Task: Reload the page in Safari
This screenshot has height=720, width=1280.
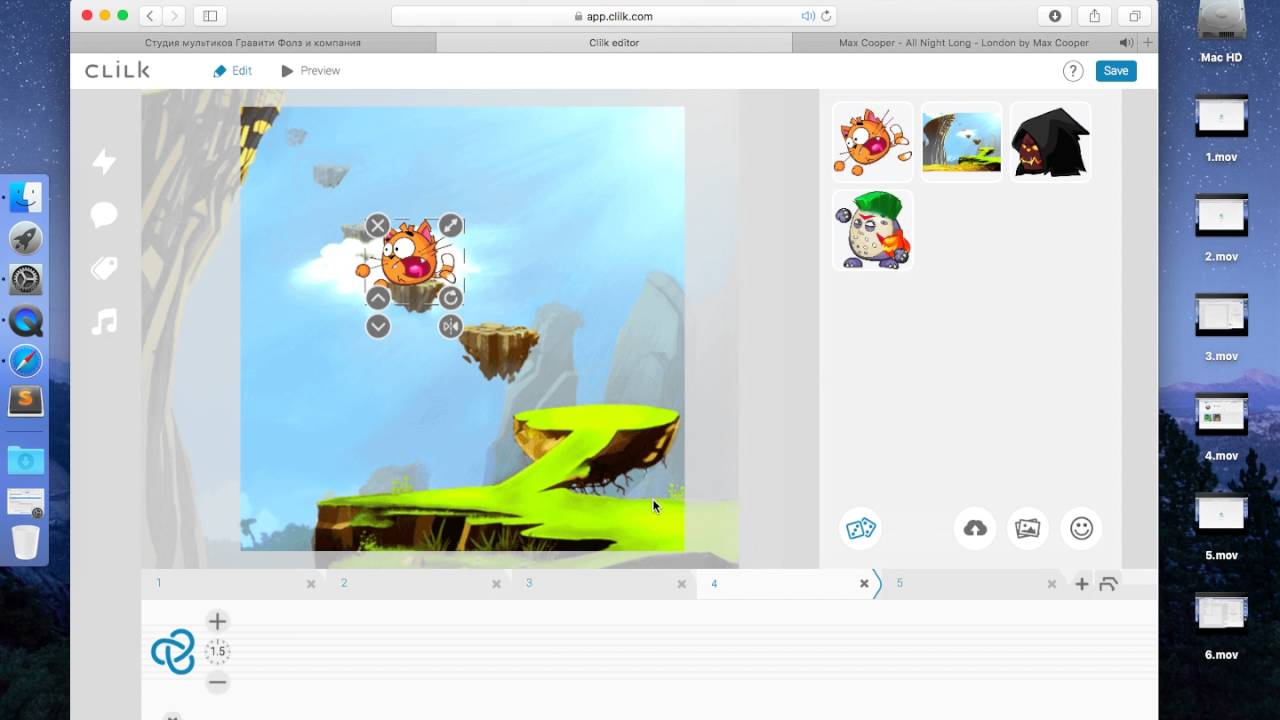Action: pos(826,16)
